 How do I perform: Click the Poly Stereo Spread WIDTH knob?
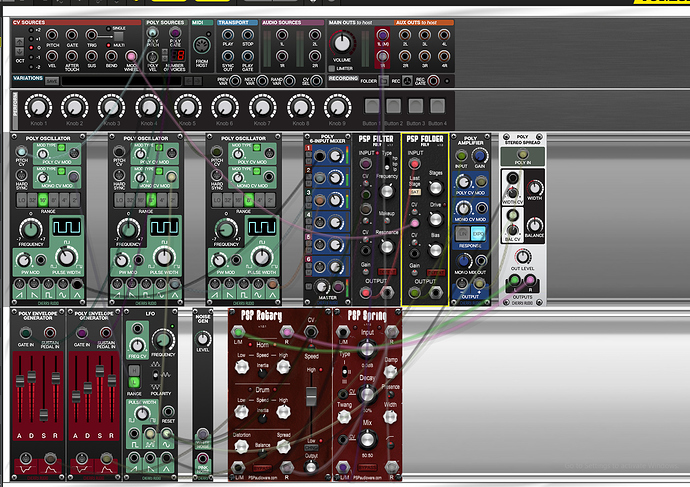coord(535,188)
